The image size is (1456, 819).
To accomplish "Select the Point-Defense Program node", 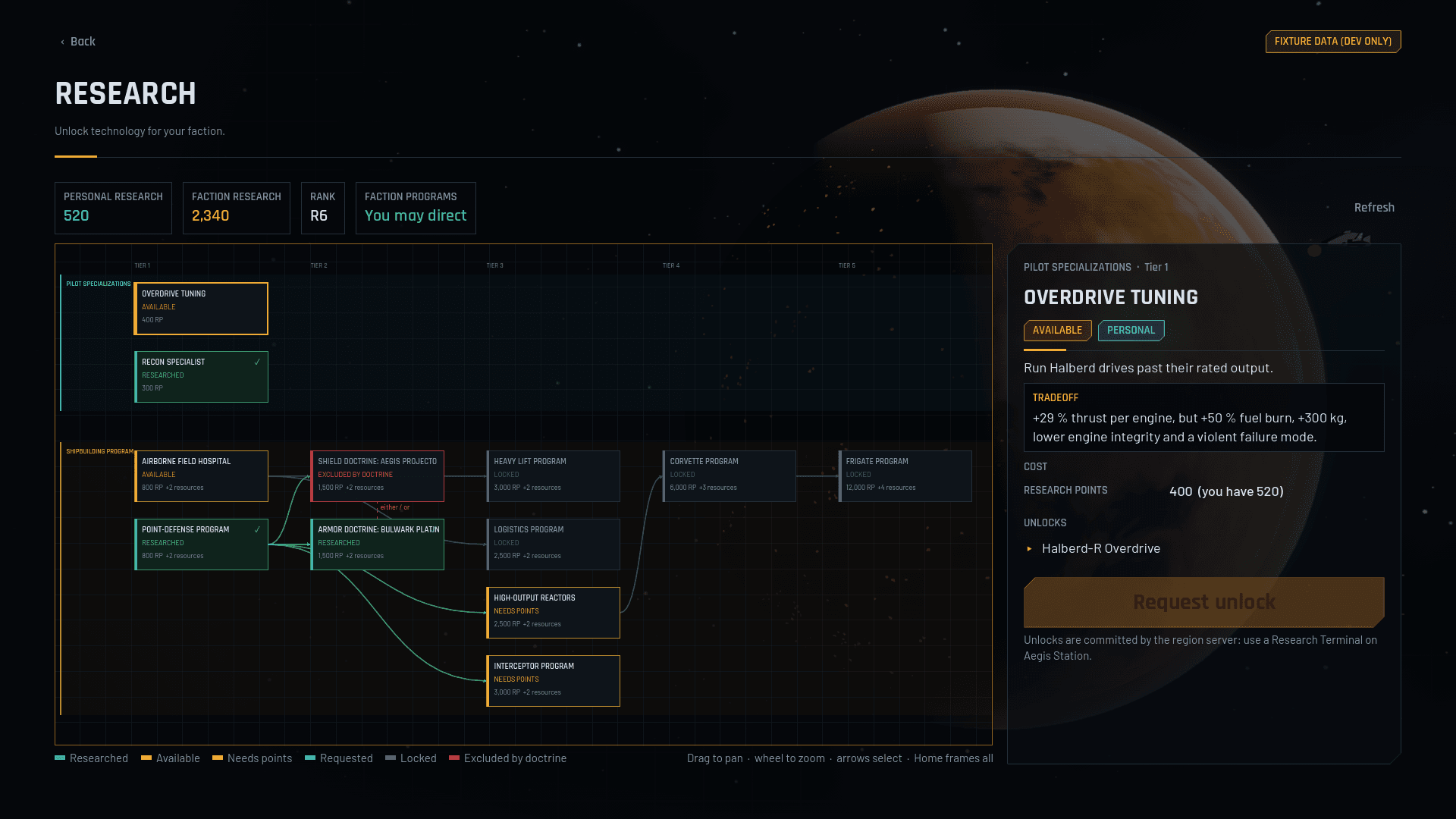I will click(x=201, y=544).
